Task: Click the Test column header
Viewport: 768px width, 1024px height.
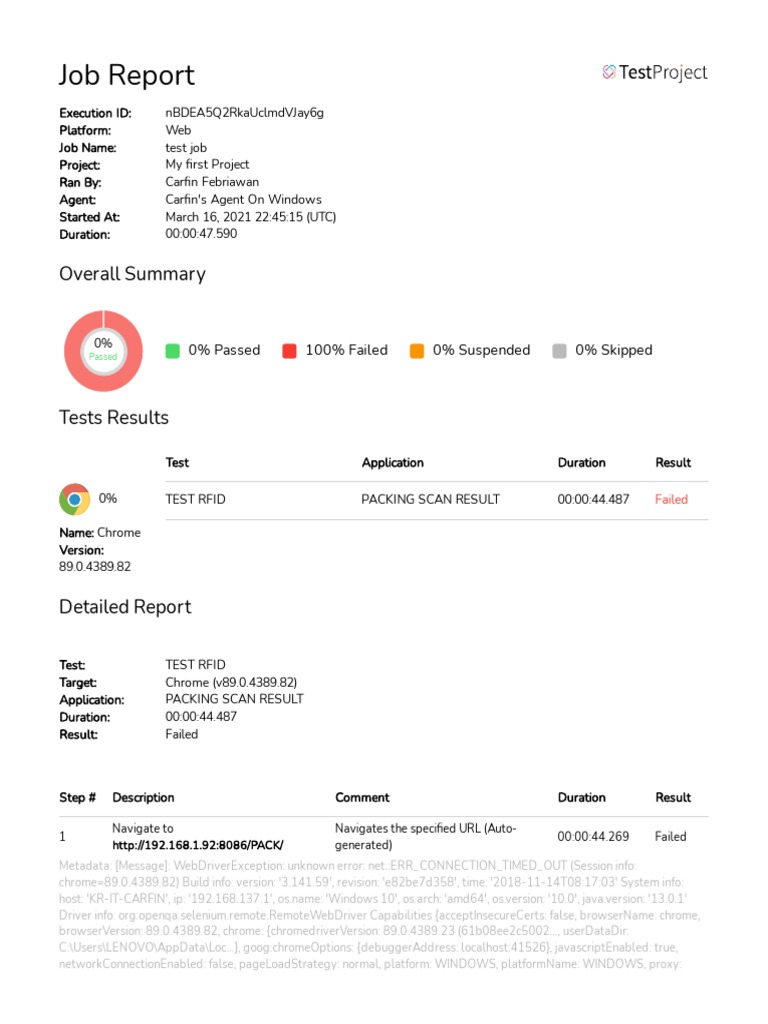Action: click(177, 462)
